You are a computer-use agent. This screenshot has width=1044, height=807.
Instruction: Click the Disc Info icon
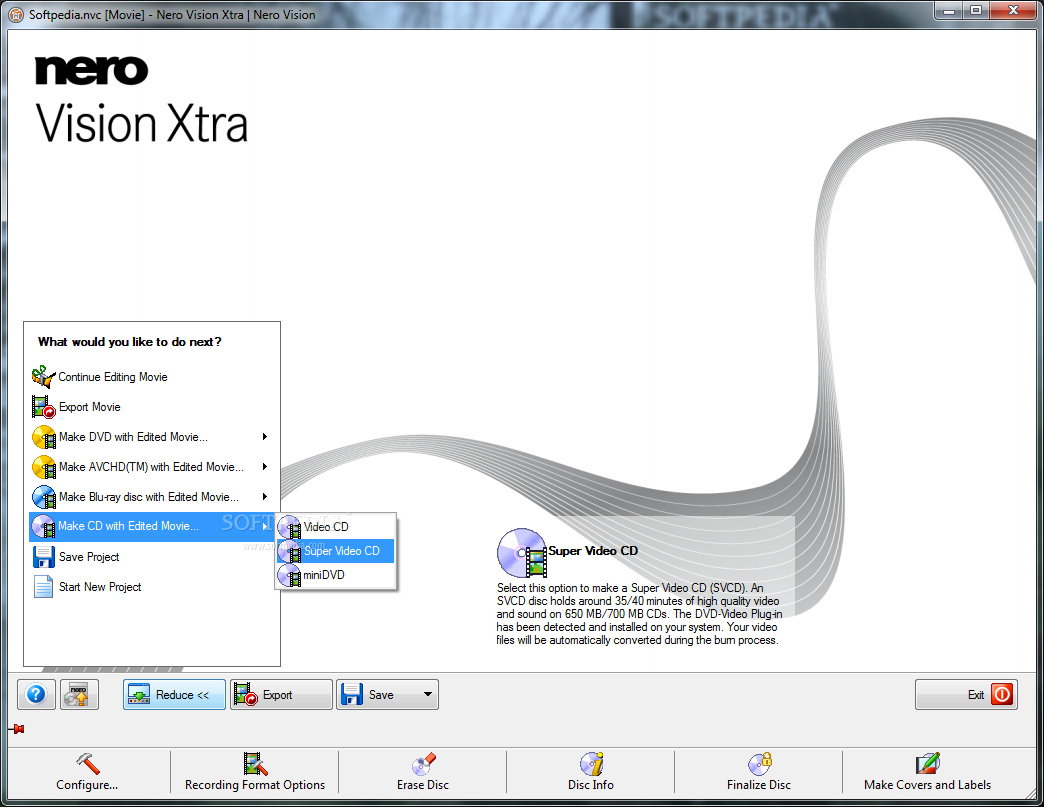click(591, 764)
